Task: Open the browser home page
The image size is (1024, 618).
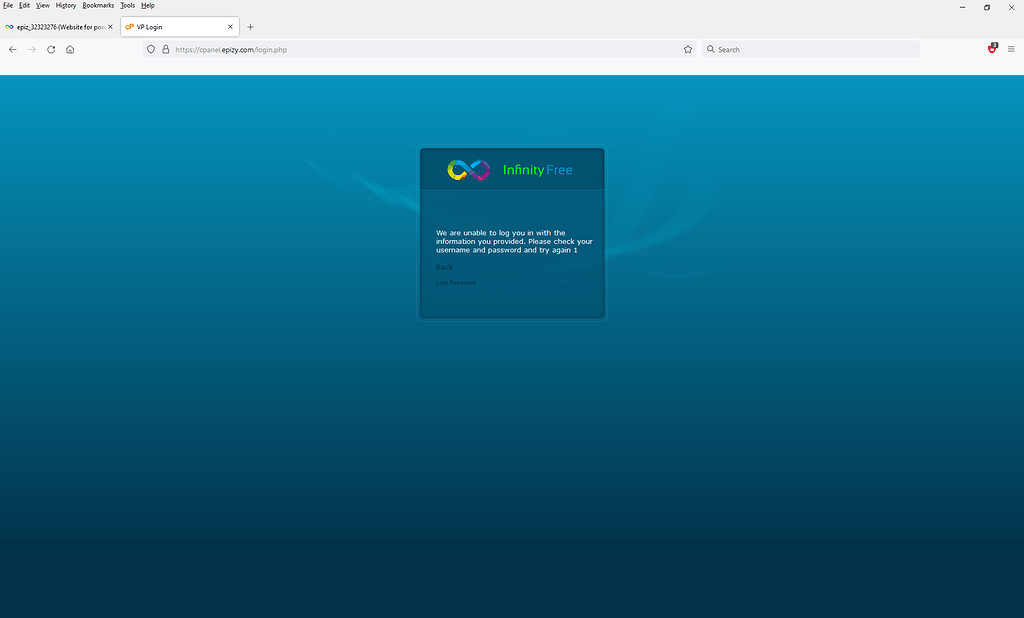Action: tap(70, 48)
